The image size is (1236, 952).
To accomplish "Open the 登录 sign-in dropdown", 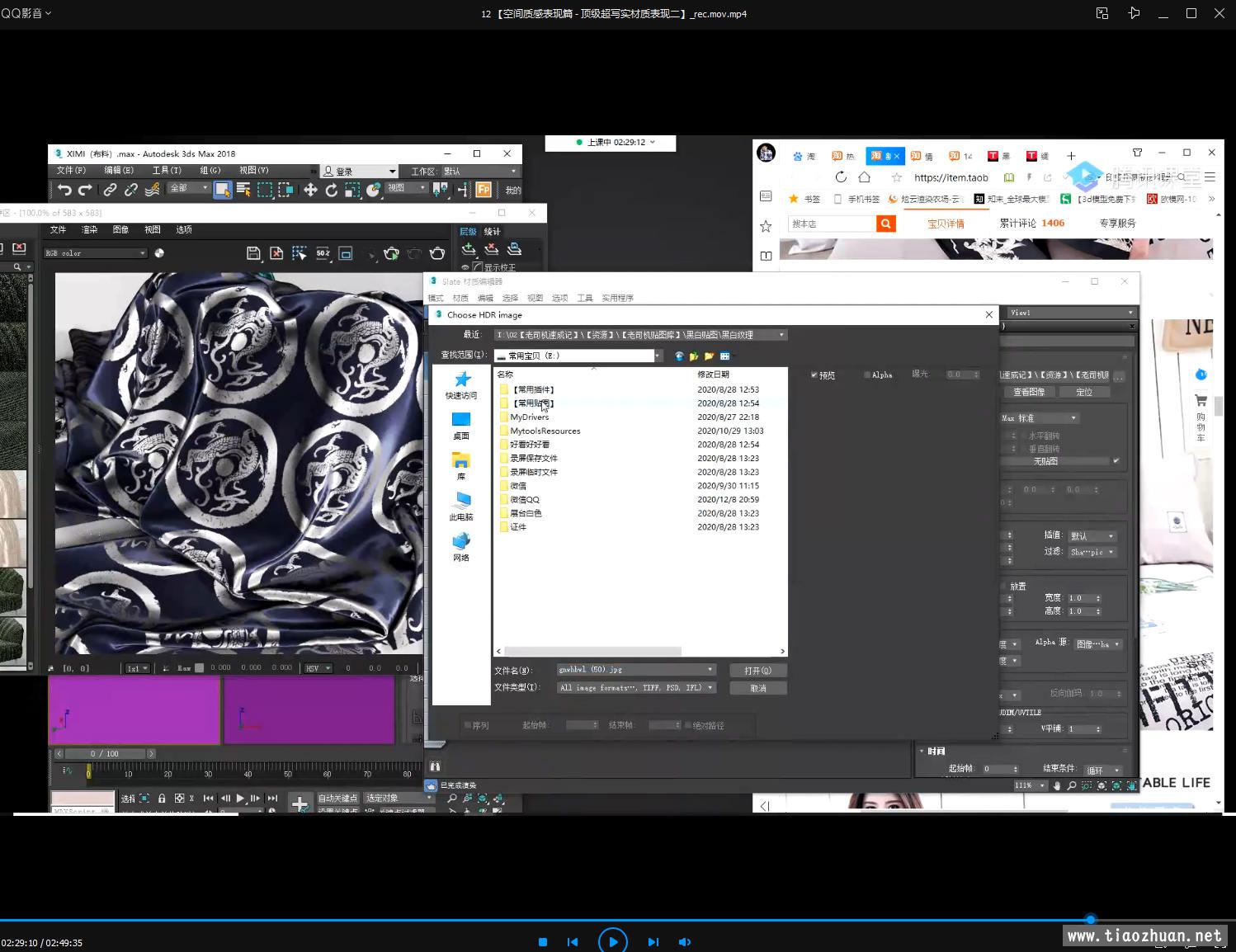I will coord(359,171).
